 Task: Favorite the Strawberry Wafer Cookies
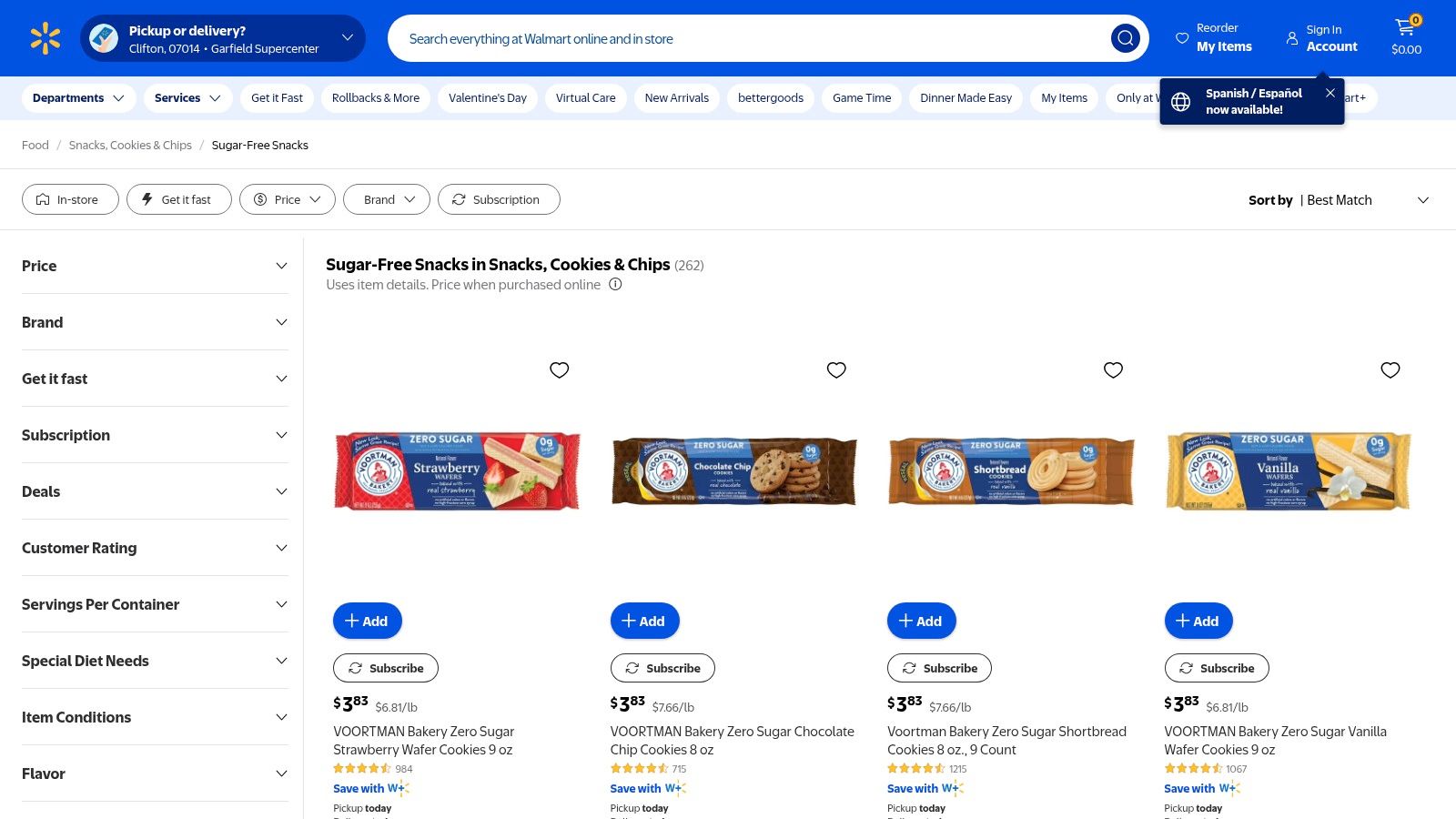point(560,370)
